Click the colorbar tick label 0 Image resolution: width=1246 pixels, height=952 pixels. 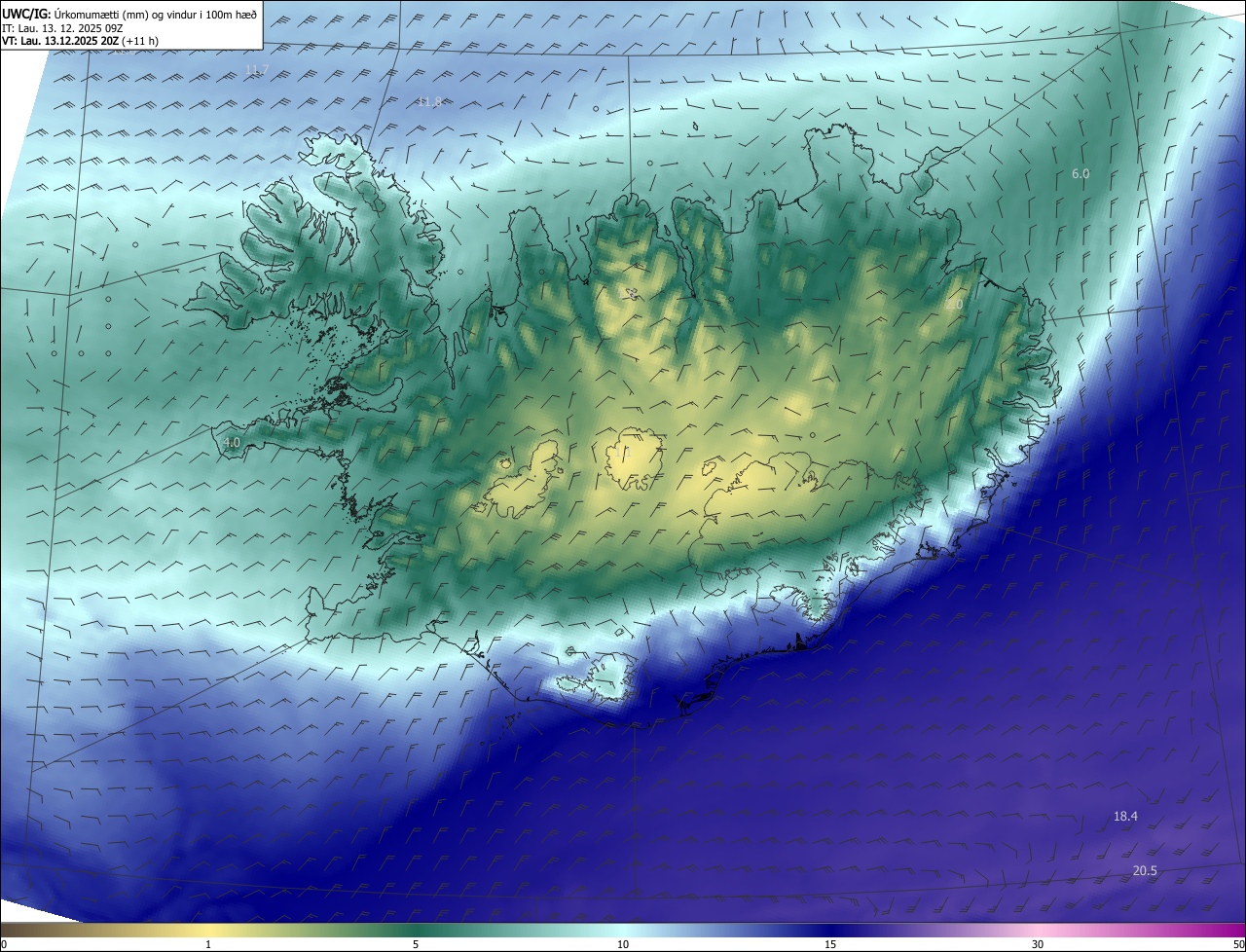4,944
